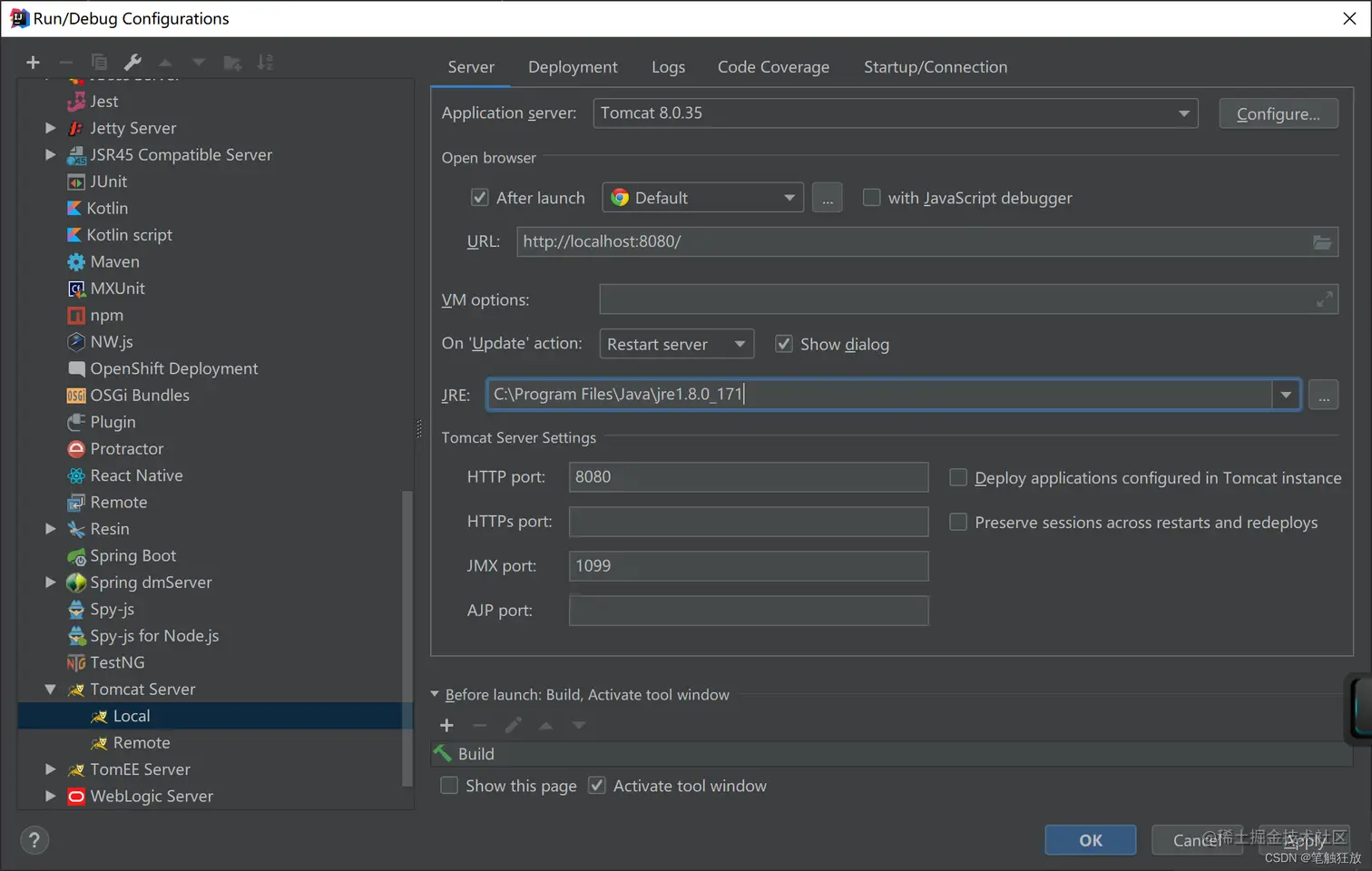This screenshot has width=1372, height=871.
Task: Open the URL folder browse icon
Action: pos(1322,242)
